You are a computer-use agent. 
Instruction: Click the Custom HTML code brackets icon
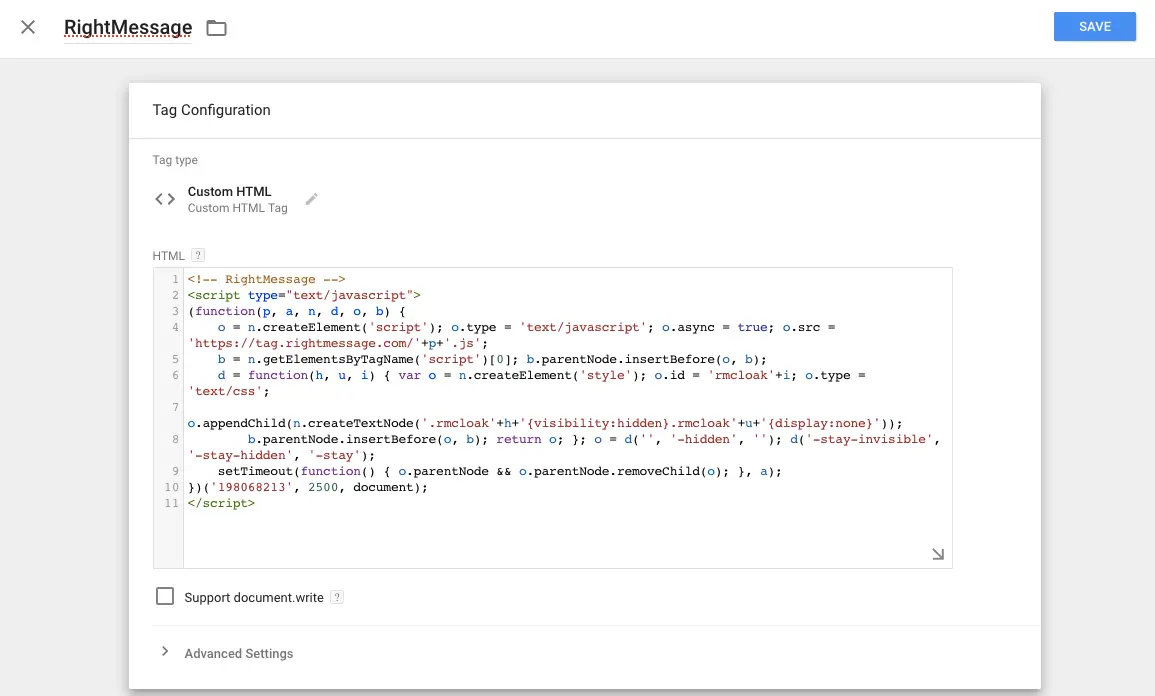coord(165,199)
